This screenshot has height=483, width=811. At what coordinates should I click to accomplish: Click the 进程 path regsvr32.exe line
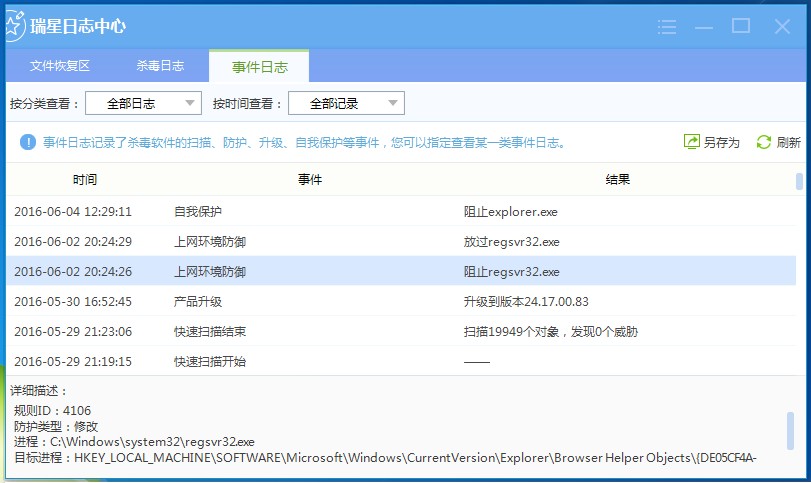134,442
